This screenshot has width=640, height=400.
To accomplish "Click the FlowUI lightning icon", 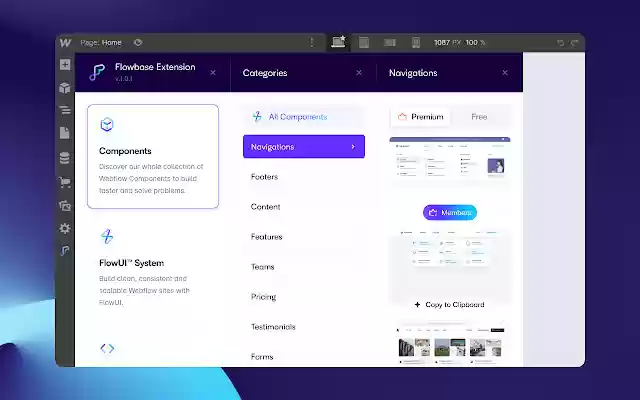I will point(107,236).
